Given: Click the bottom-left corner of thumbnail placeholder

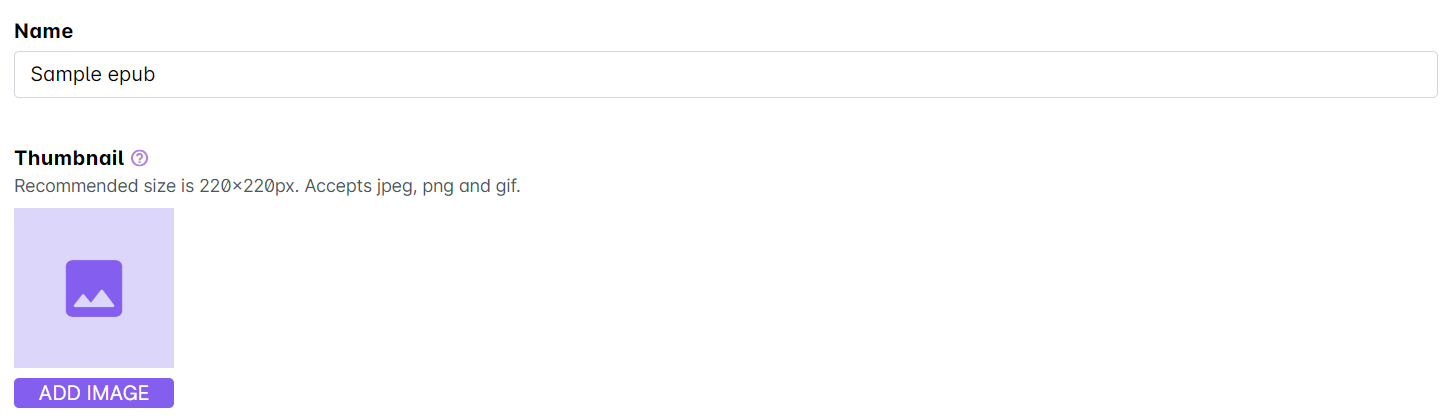Looking at the screenshot, I should point(19,363).
